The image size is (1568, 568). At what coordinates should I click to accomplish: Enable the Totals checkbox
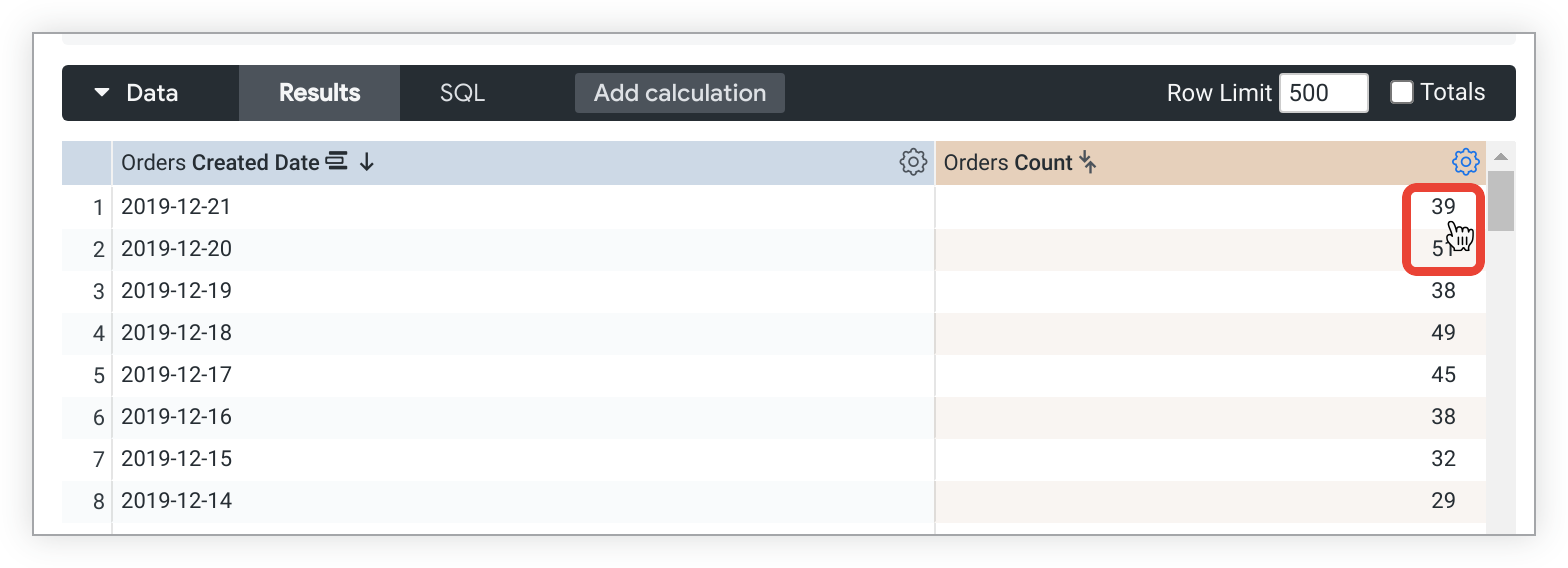point(1402,92)
